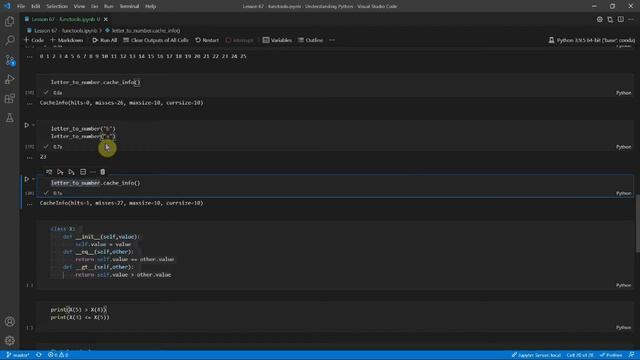Image resolution: width=640 pixels, height=360 pixels.
Task: Open the Variables panel
Action: click(x=278, y=40)
